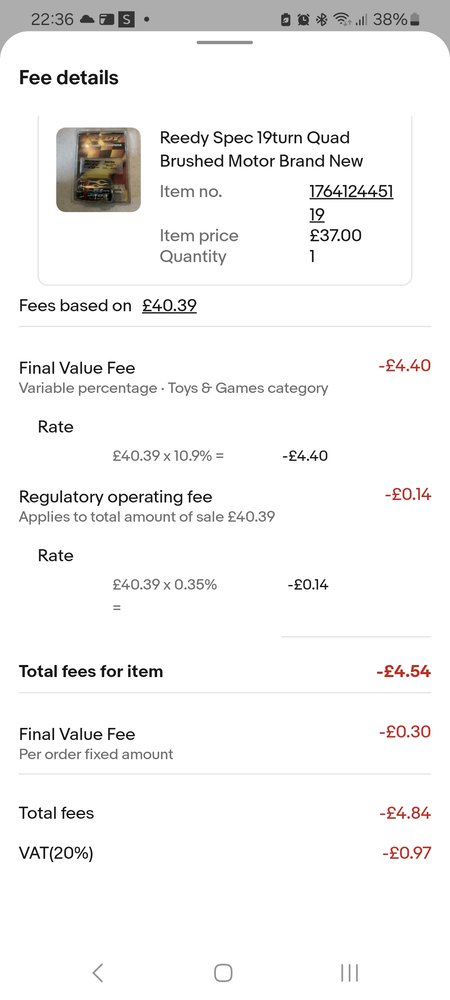This screenshot has width=450, height=1000.
Task: Tap the underlined £40.39 fee basis link
Action: coord(169,305)
